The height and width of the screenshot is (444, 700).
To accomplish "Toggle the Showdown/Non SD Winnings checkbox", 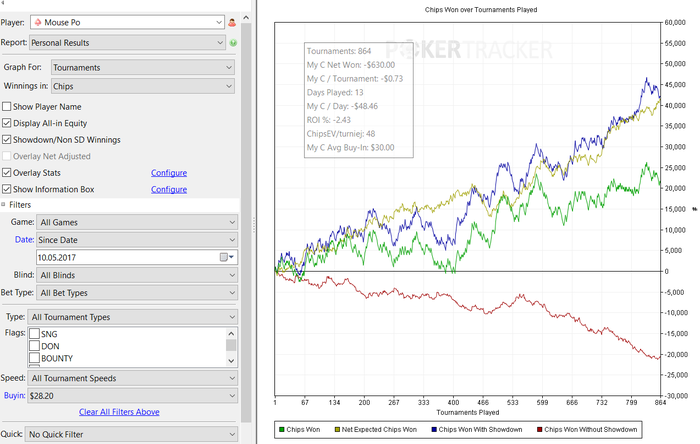I will coord(8,140).
